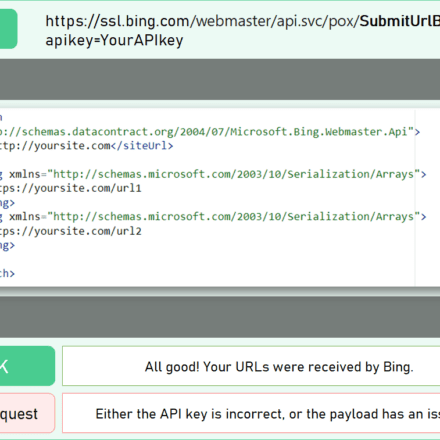440x440 pixels.
Task: Click the xmlns attribute name on the first string line
Action: (25, 174)
